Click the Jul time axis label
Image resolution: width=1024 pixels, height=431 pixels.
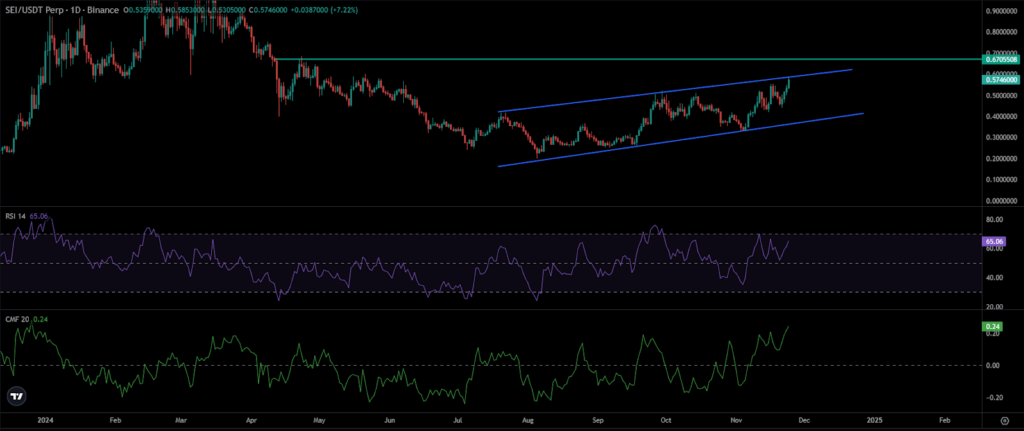[457, 421]
